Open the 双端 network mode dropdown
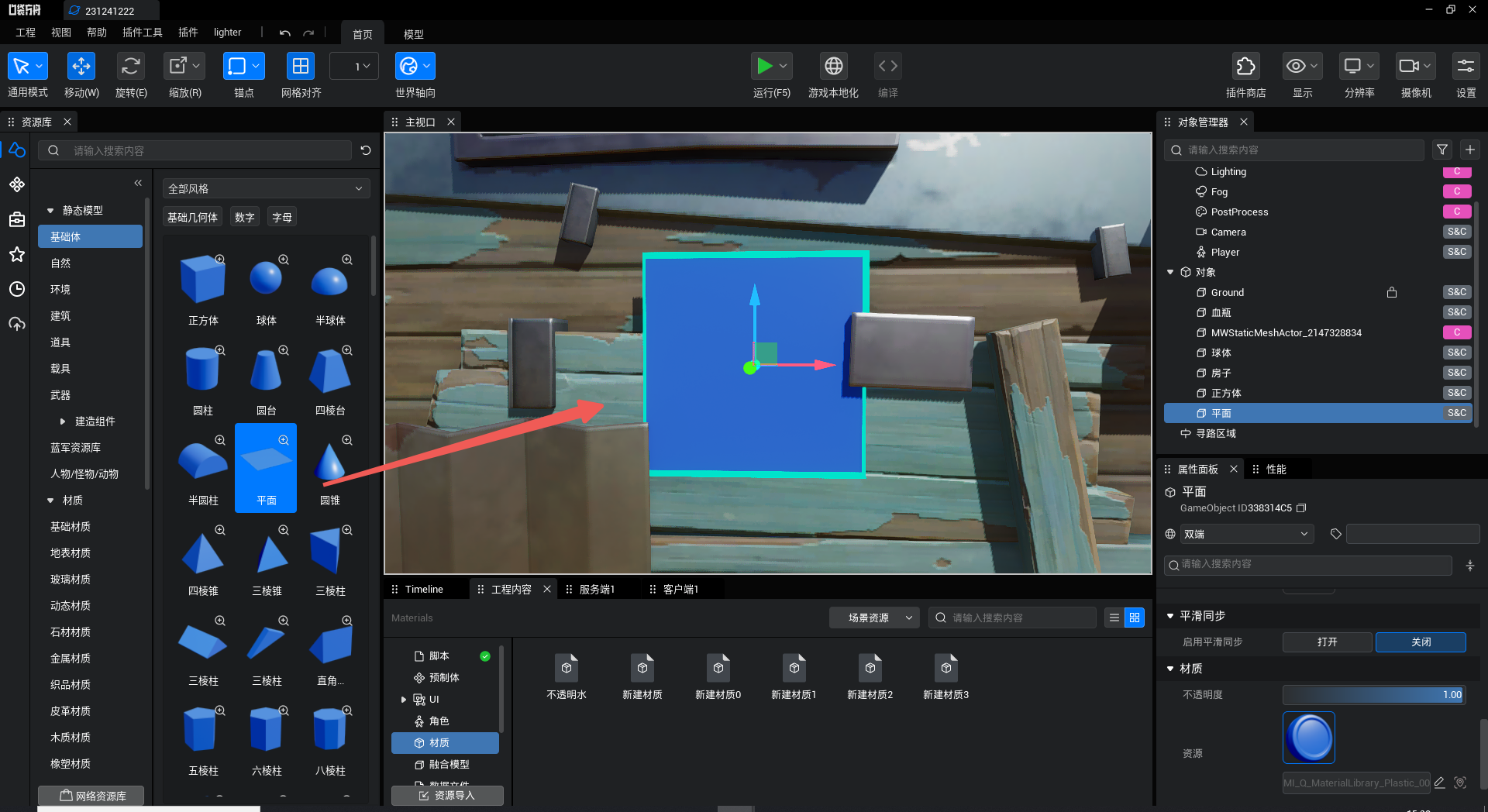The image size is (1488, 812). click(1247, 534)
